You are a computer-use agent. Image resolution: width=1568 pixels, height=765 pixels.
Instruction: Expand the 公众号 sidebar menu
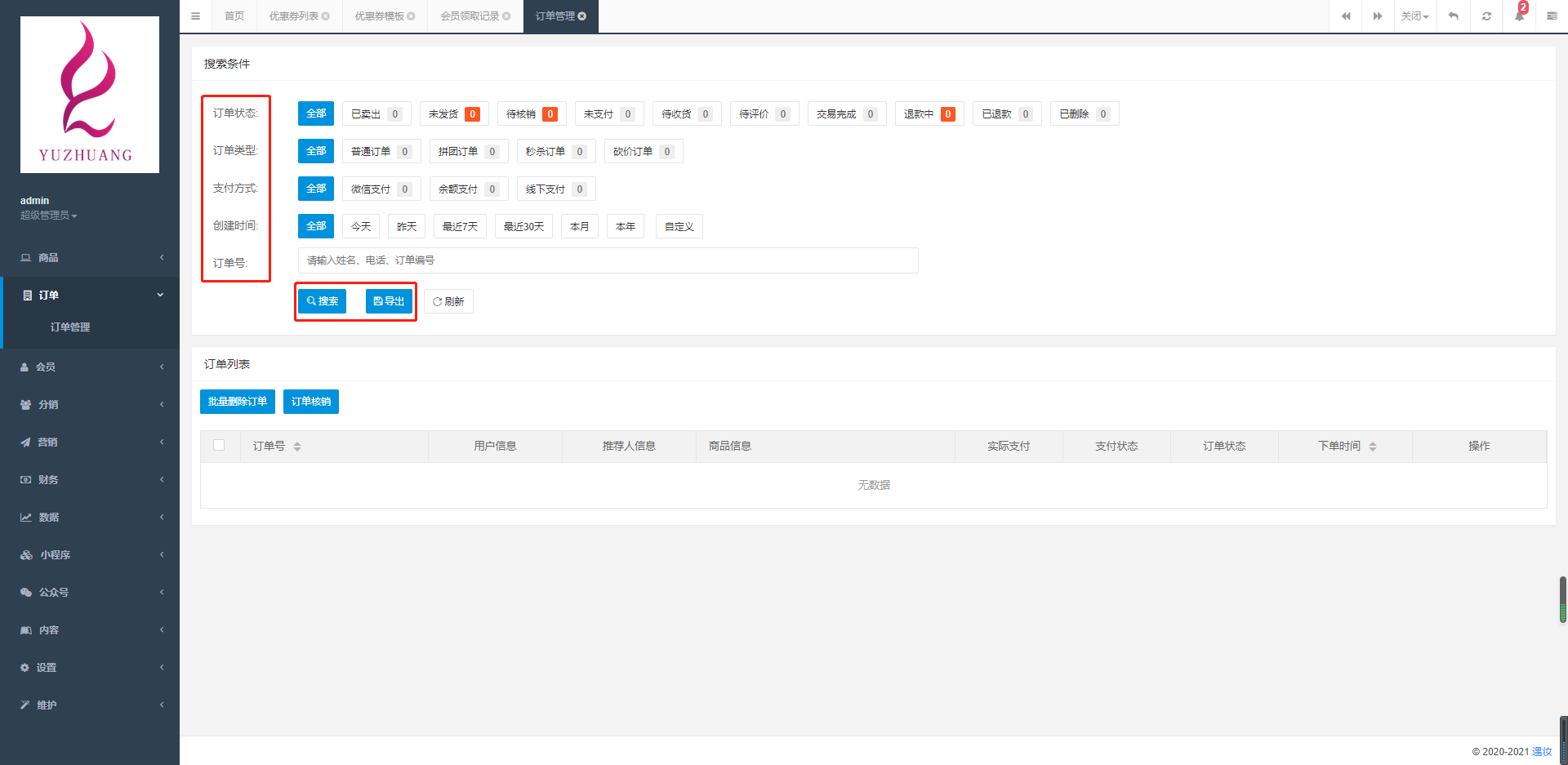coord(90,593)
